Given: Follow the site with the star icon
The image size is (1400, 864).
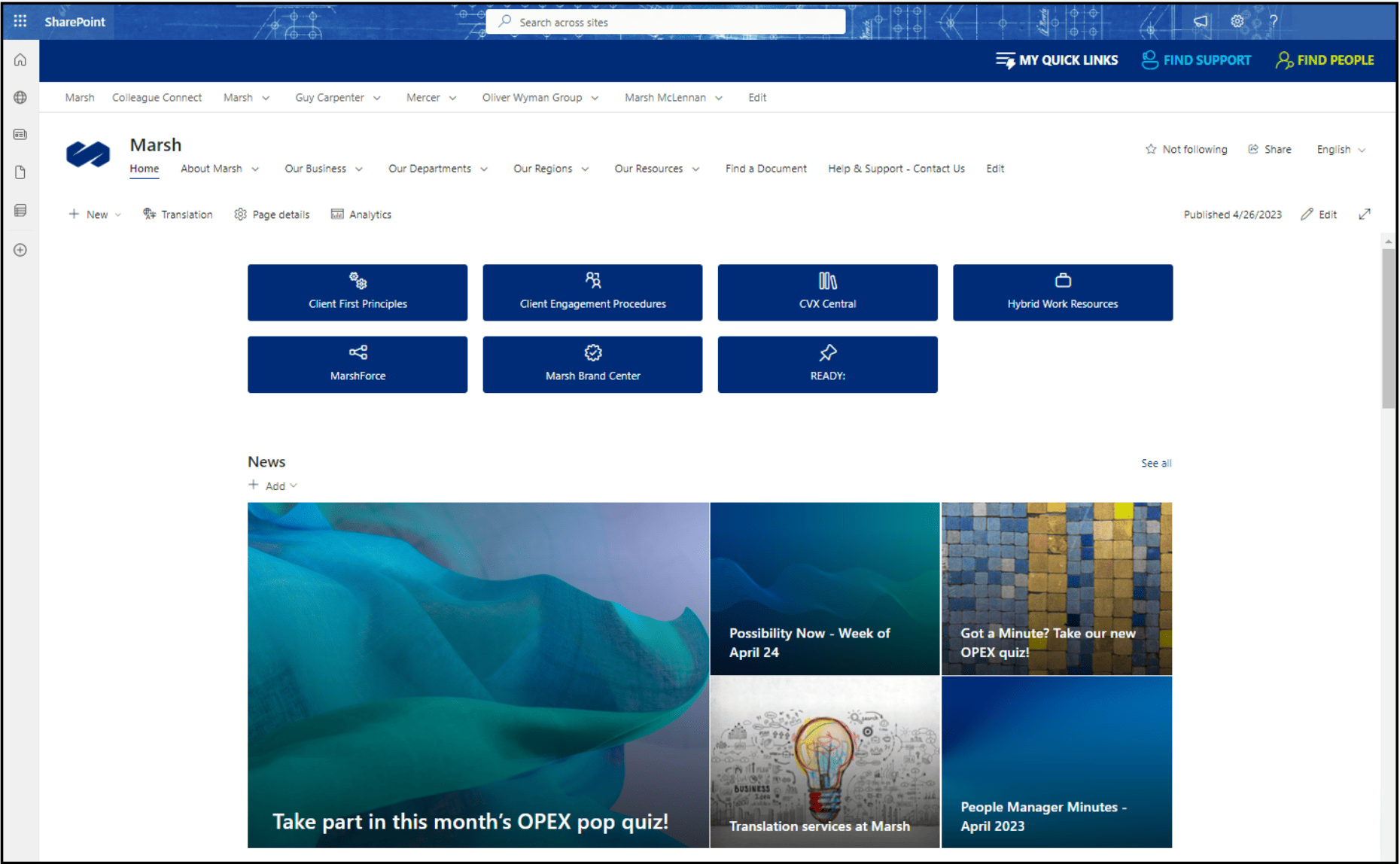Looking at the screenshot, I should click(x=1151, y=149).
